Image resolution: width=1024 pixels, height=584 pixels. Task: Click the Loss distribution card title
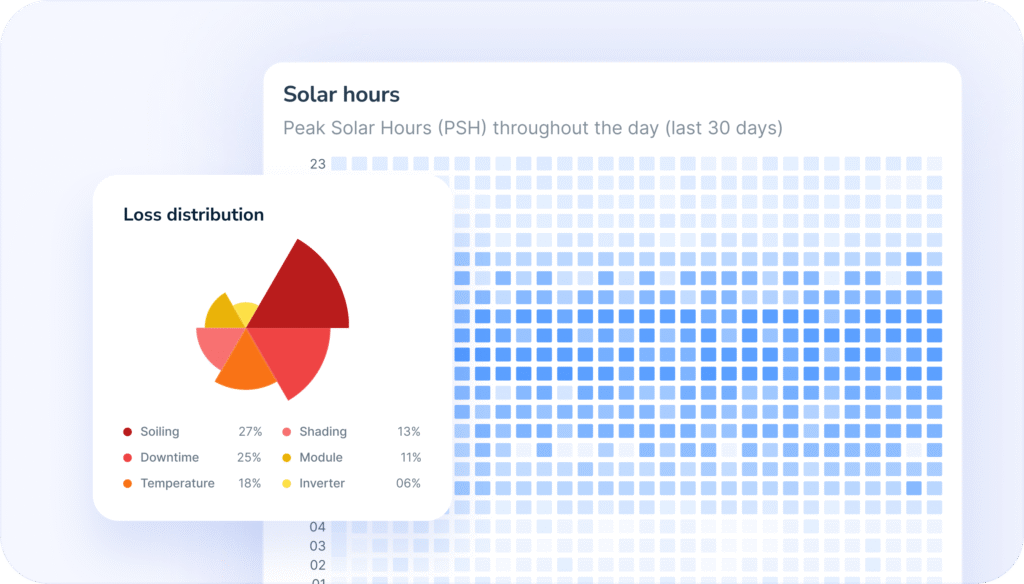(193, 215)
